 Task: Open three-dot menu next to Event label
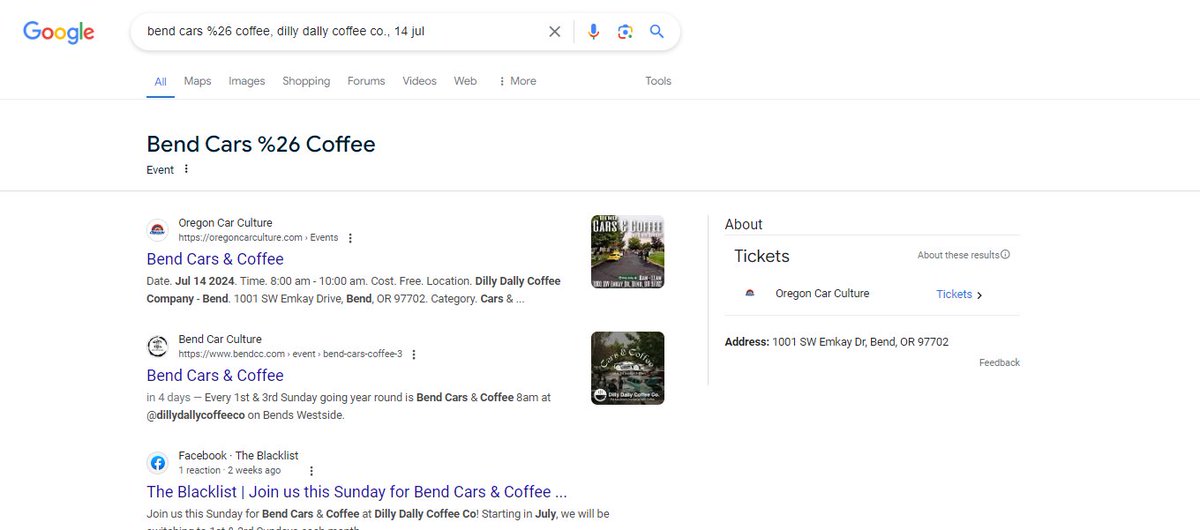tap(186, 169)
